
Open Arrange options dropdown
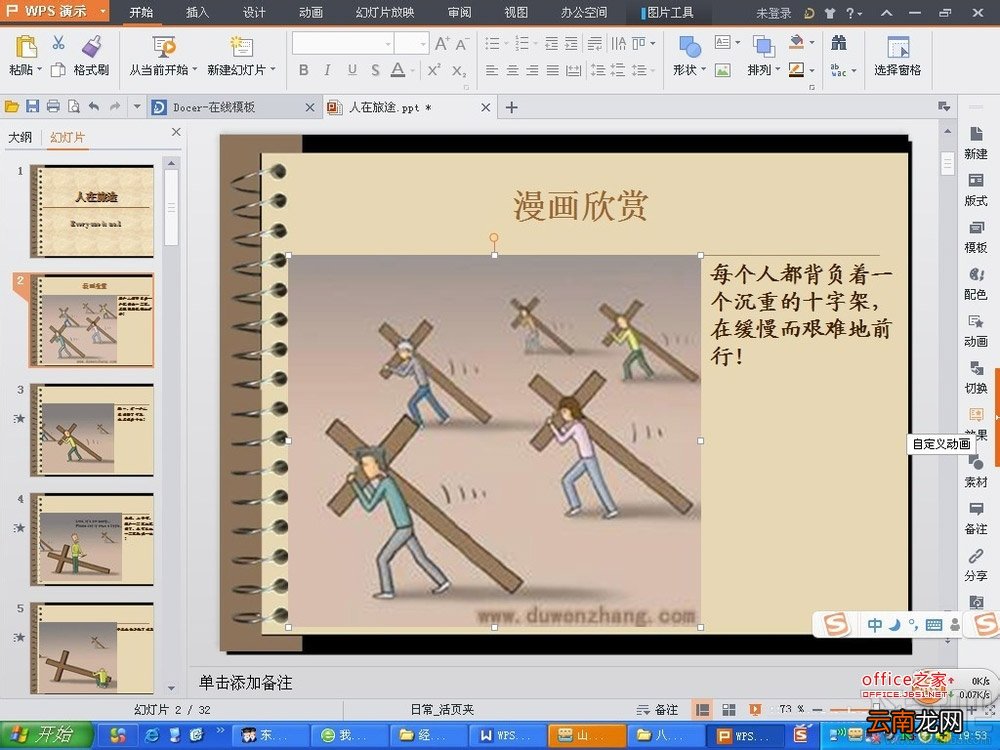(x=777, y=70)
